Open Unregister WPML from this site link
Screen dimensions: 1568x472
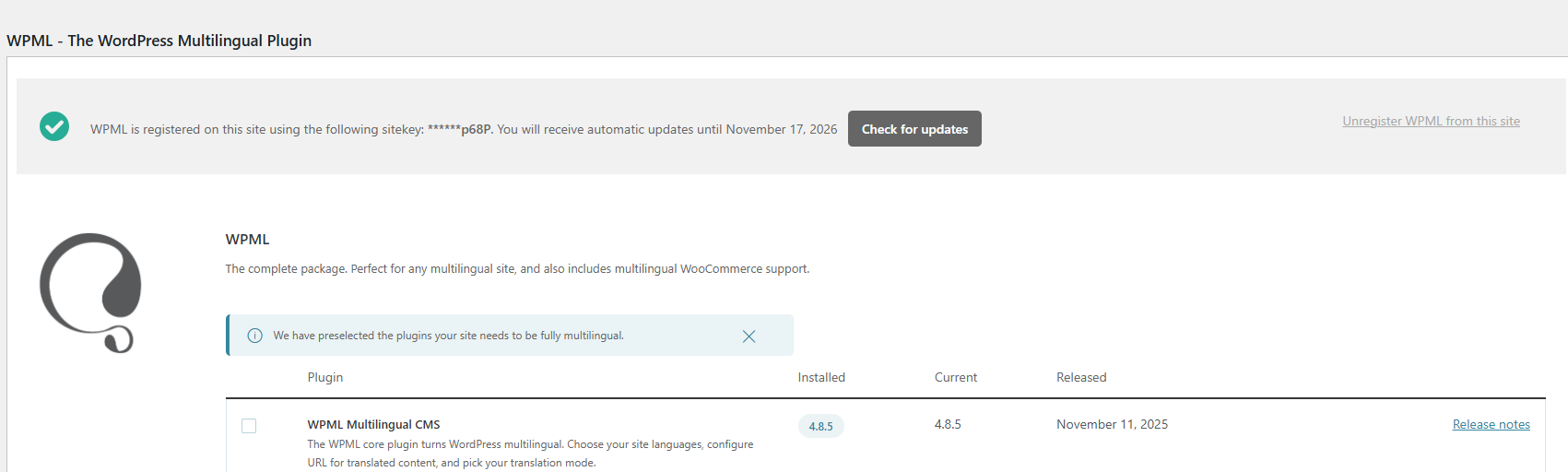point(1431,121)
